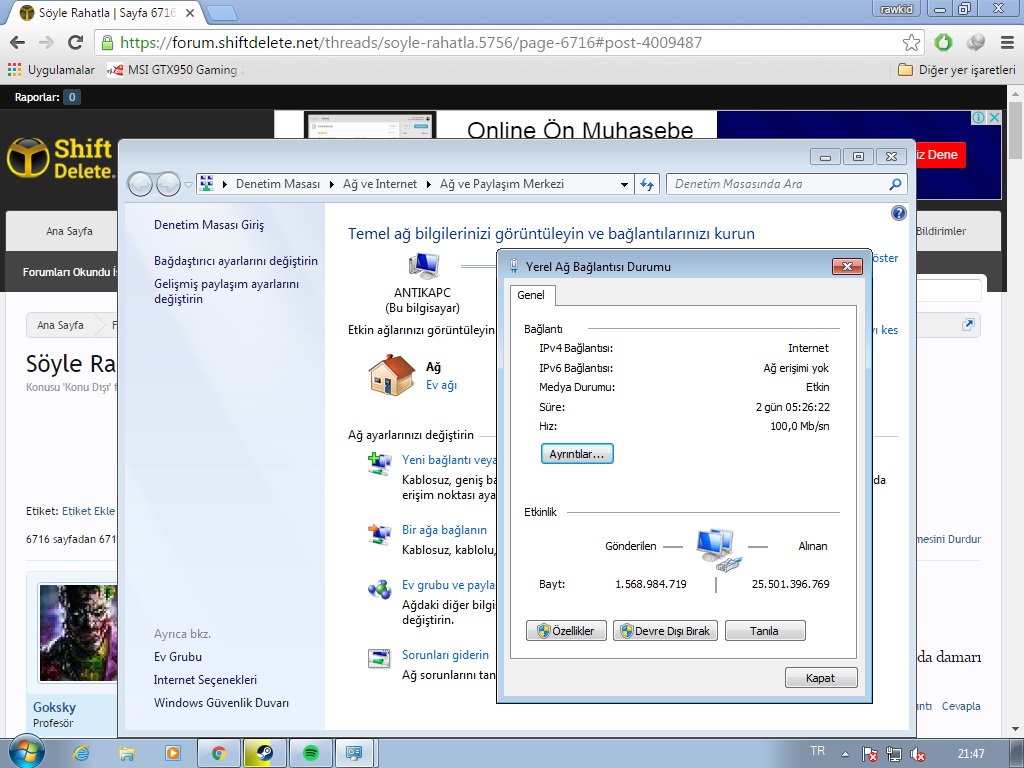Click Chrome back navigation button
Viewport: 1024px width, 768px height.
click(17, 42)
